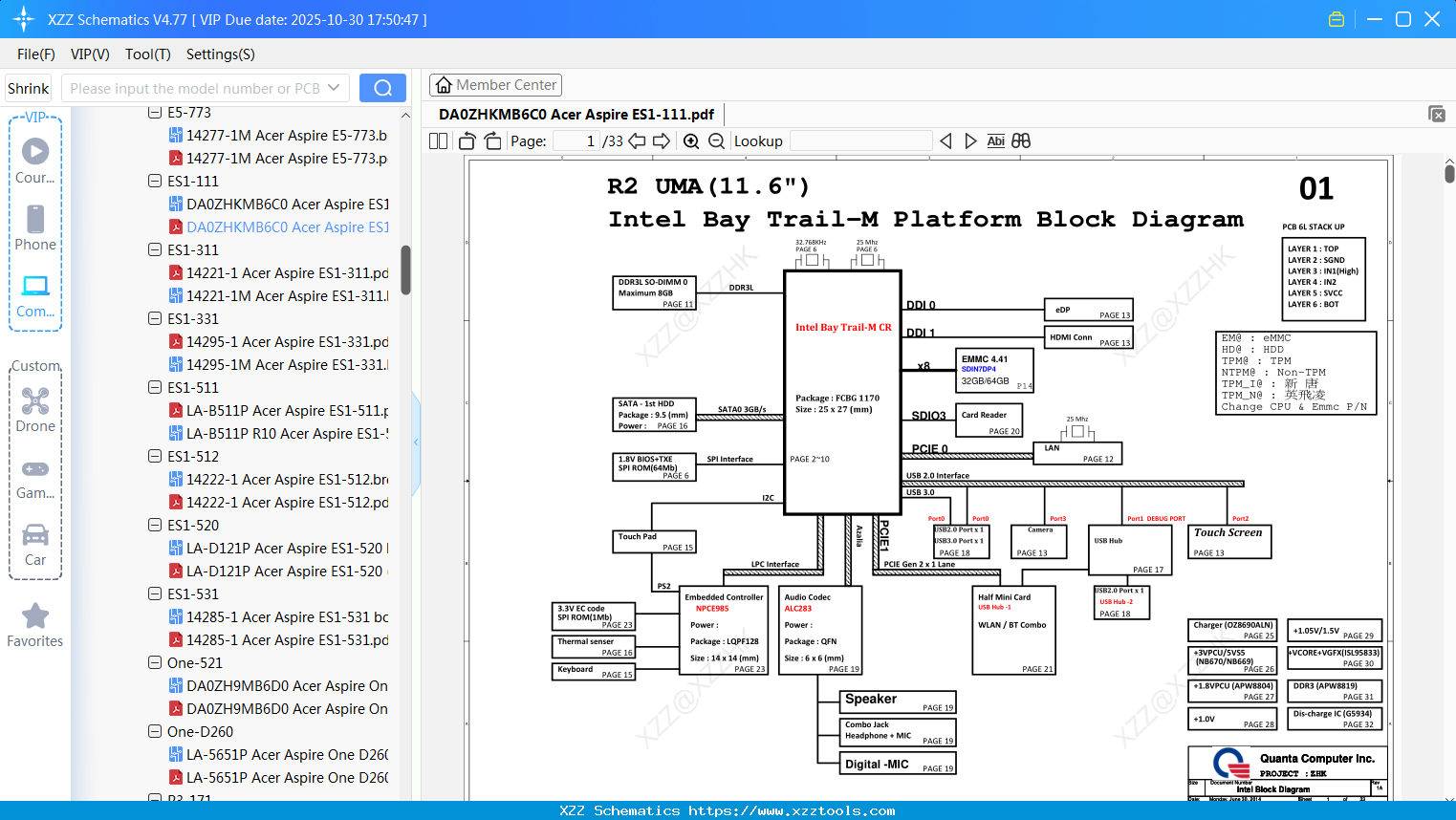Open the Favorites star
Screen dimensions: 1456x820
tap(35, 626)
